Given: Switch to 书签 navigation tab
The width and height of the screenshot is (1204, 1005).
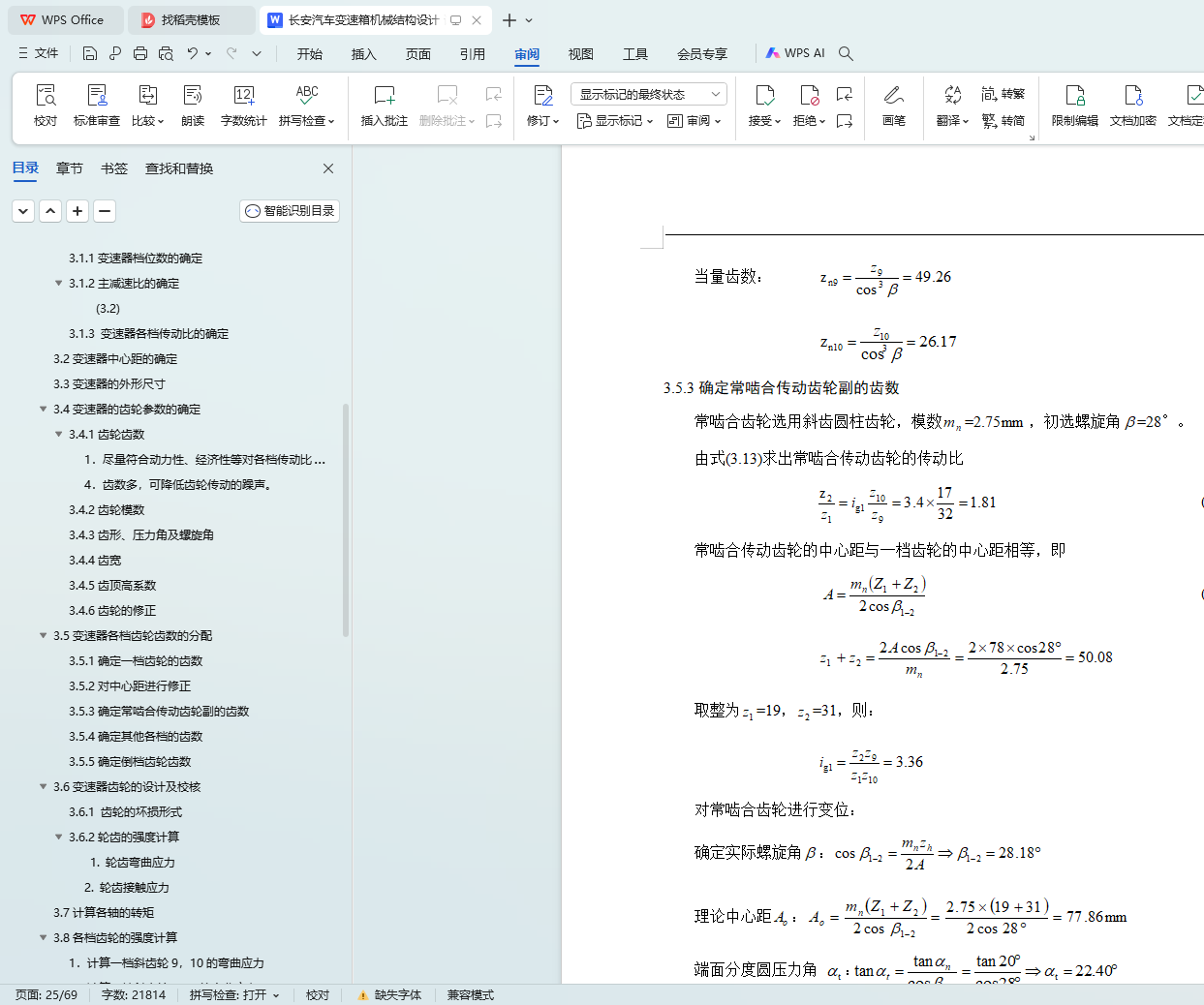Looking at the screenshot, I should click(x=114, y=168).
